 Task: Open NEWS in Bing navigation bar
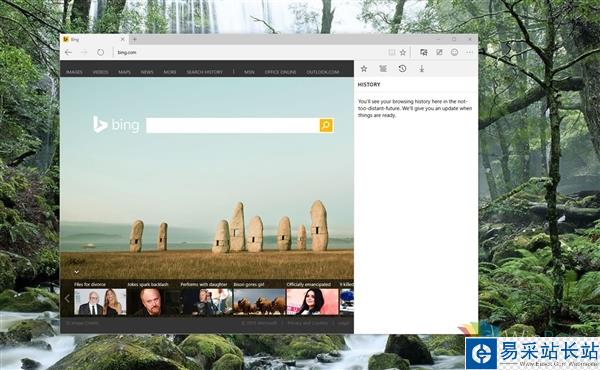point(147,72)
